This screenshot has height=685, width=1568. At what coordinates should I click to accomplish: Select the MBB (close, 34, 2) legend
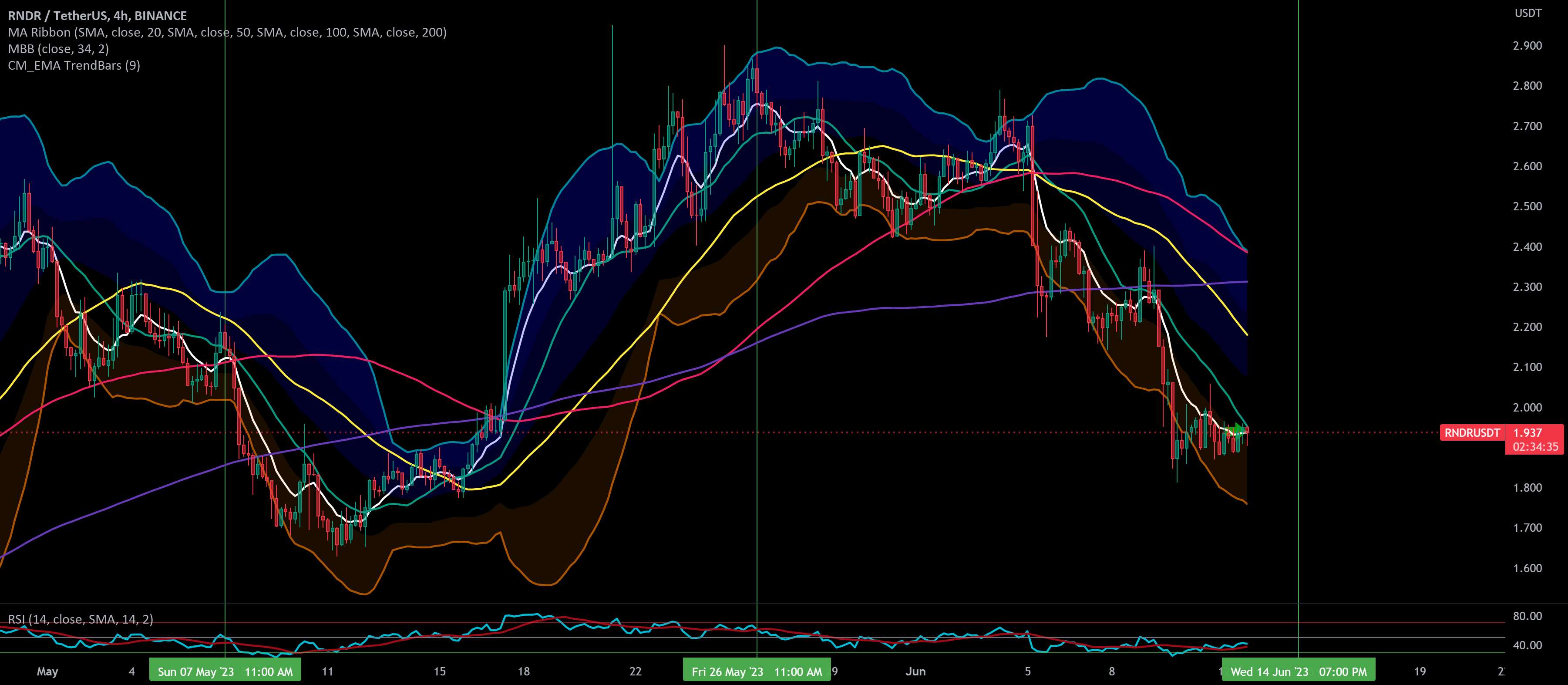(x=58, y=49)
